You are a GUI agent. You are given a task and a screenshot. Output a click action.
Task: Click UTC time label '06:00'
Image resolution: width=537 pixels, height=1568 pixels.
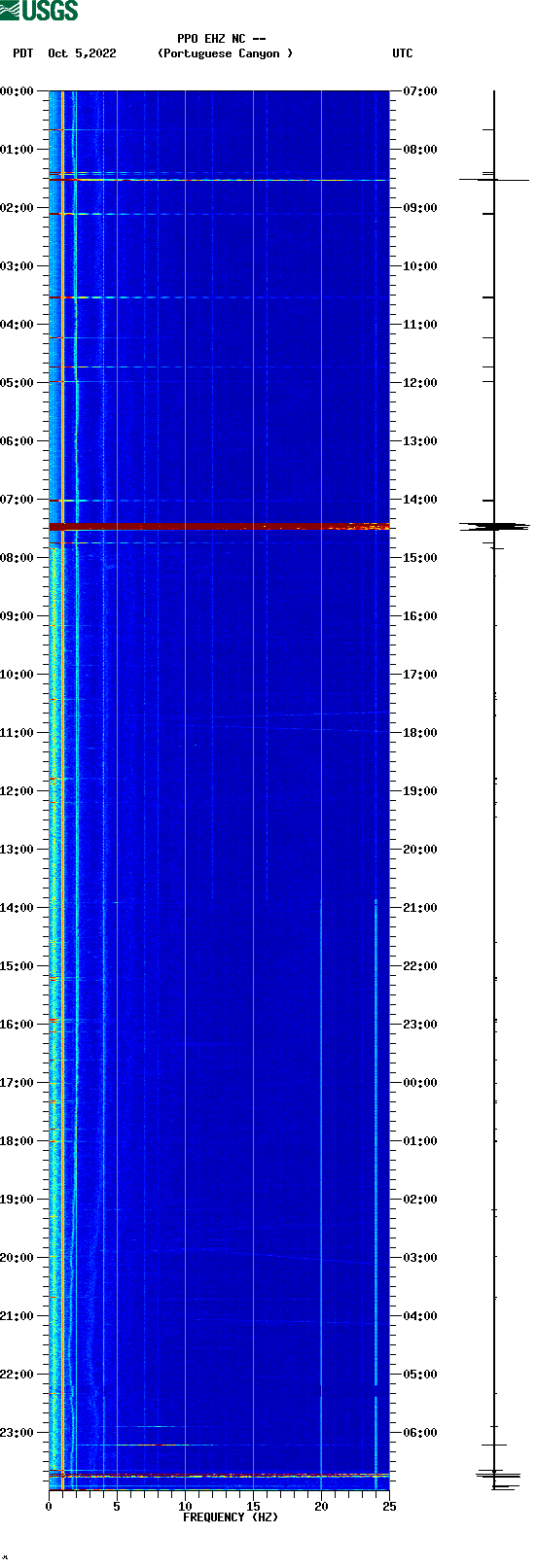click(x=420, y=1433)
